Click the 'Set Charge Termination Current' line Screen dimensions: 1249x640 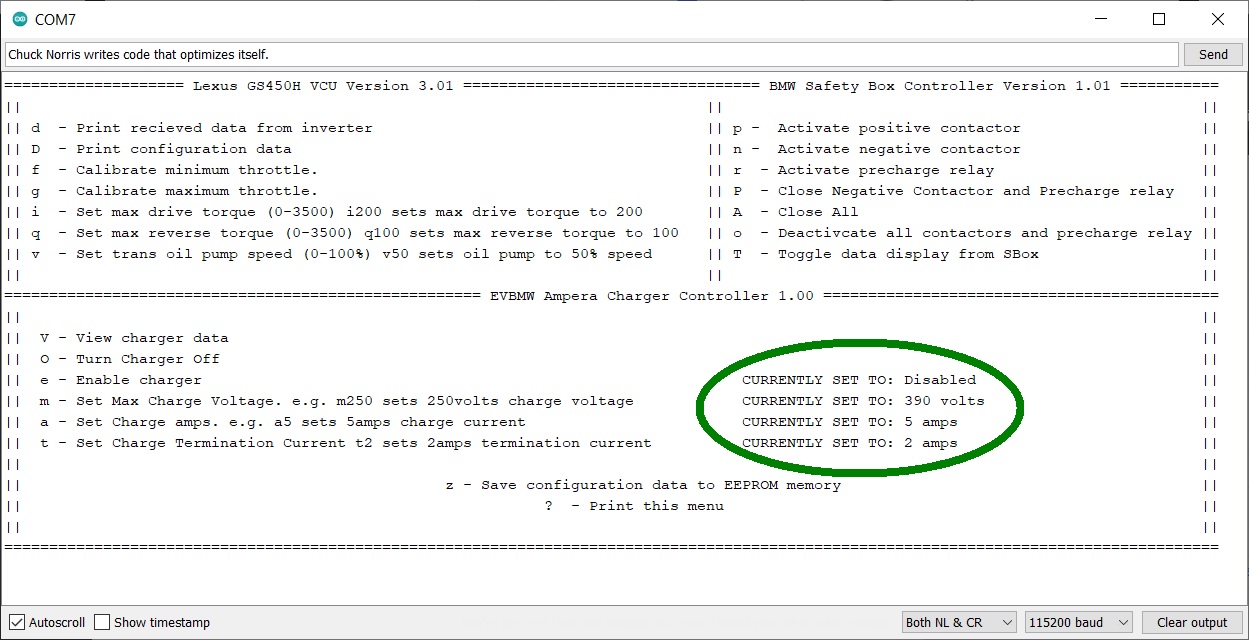pyautogui.click(x=346, y=443)
